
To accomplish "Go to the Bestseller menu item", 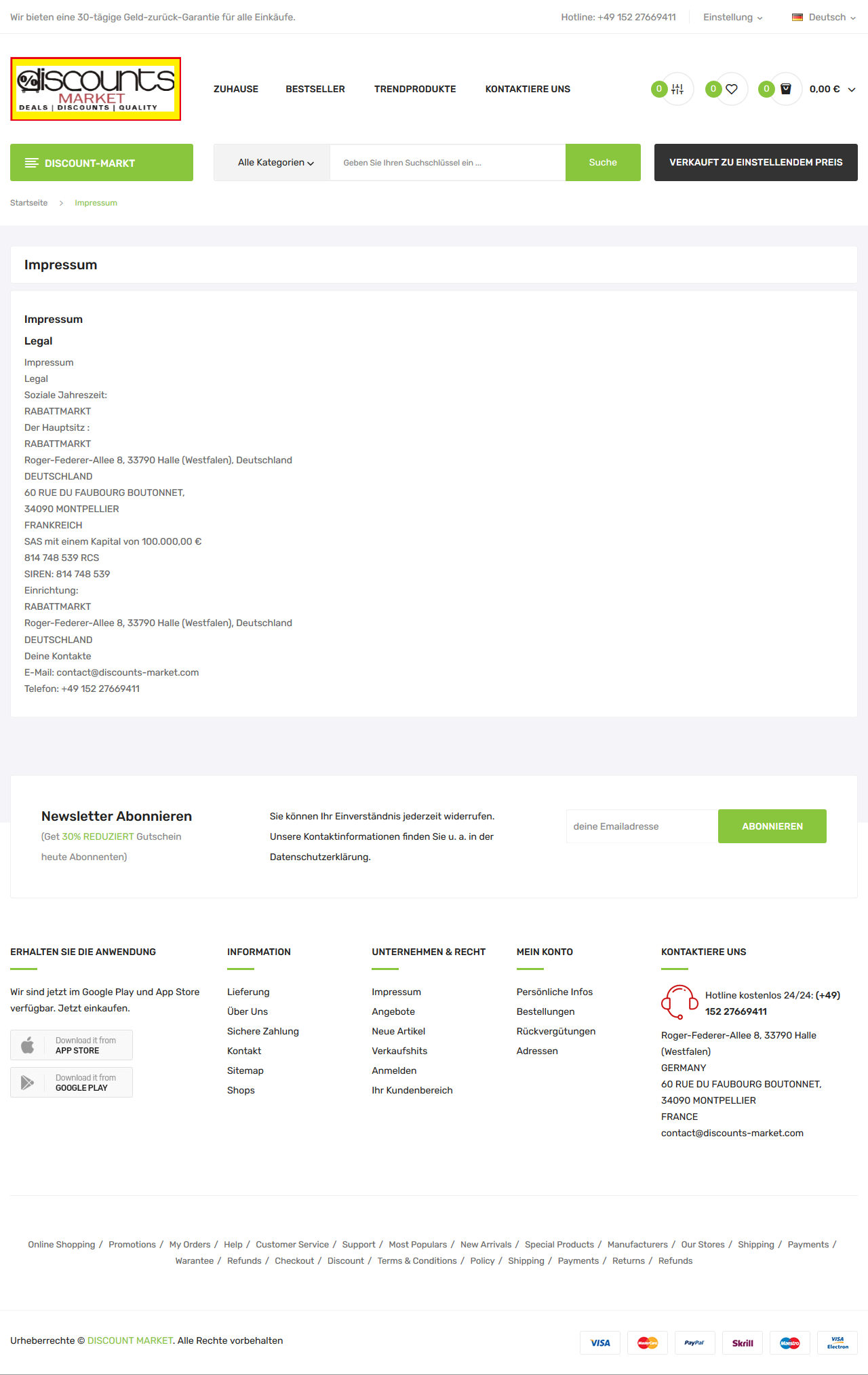I will (x=315, y=89).
